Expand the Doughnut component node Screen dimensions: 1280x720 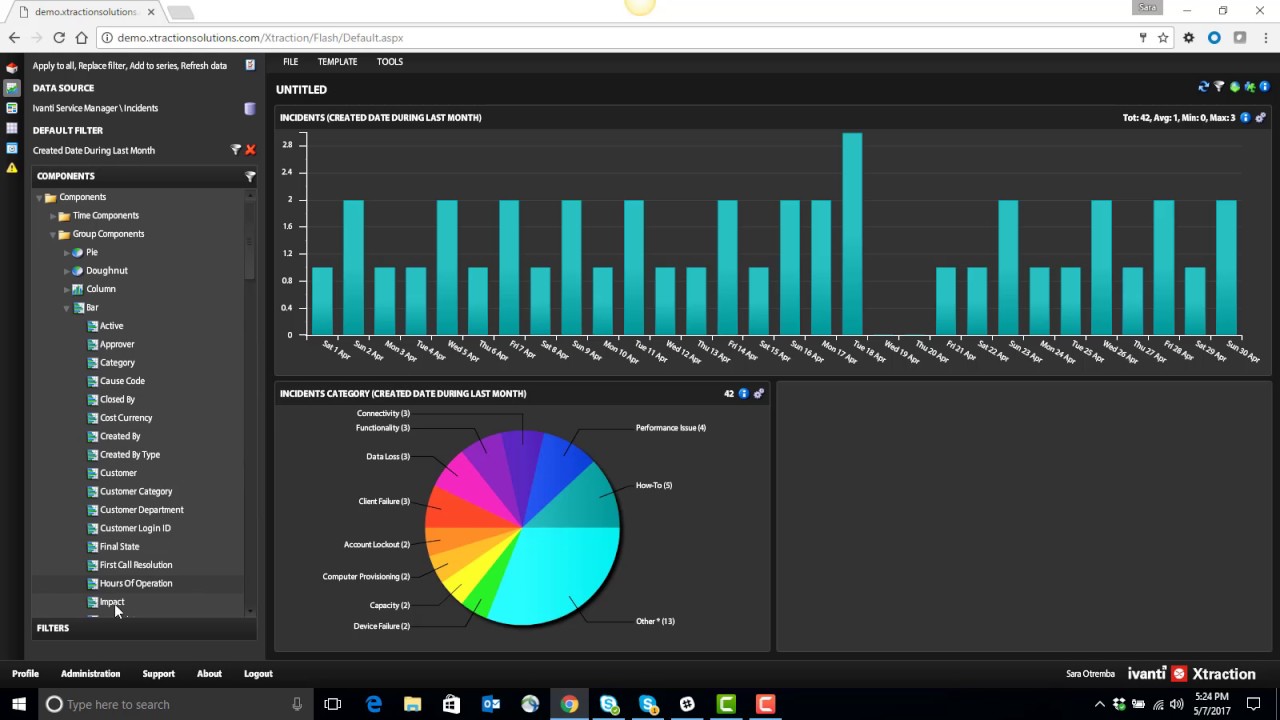(67, 271)
